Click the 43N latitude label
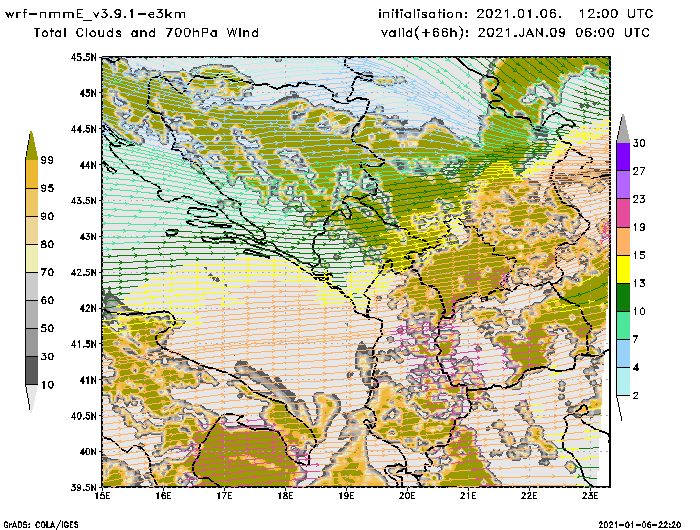Image resolution: width=700 pixels, height=530 pixels. click(88, 236)
